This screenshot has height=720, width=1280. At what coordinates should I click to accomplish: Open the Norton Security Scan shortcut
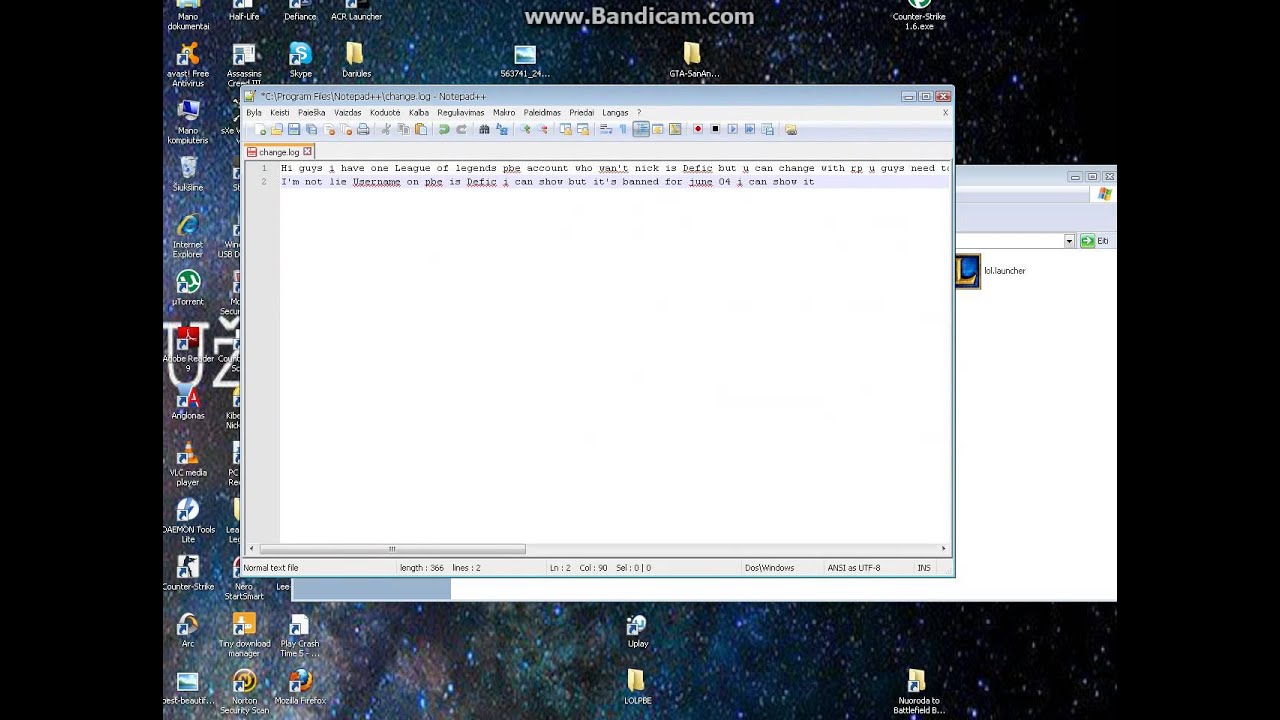244,692
